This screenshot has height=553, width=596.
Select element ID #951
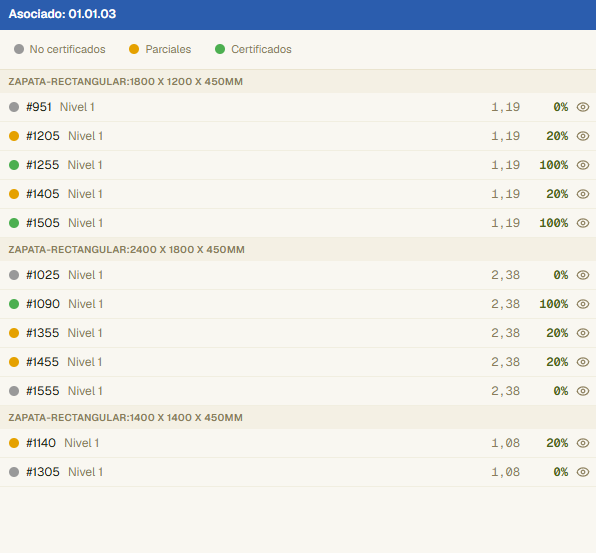pyautogui.click(x=39, y=107)
